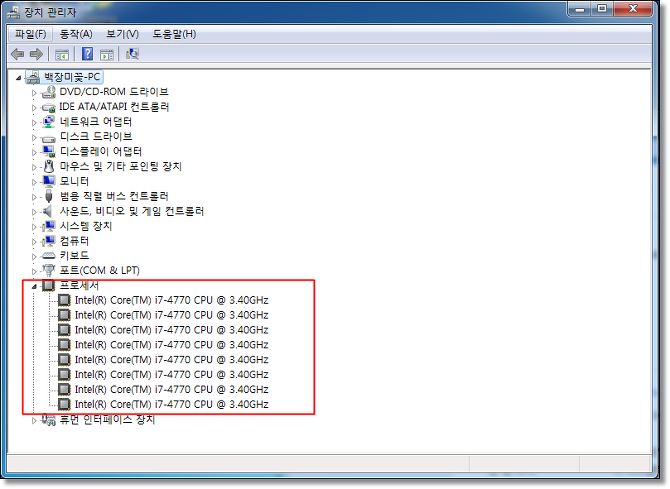Select the 마우스 및 기타 포인팅 장치 icon

pos(49,166)
